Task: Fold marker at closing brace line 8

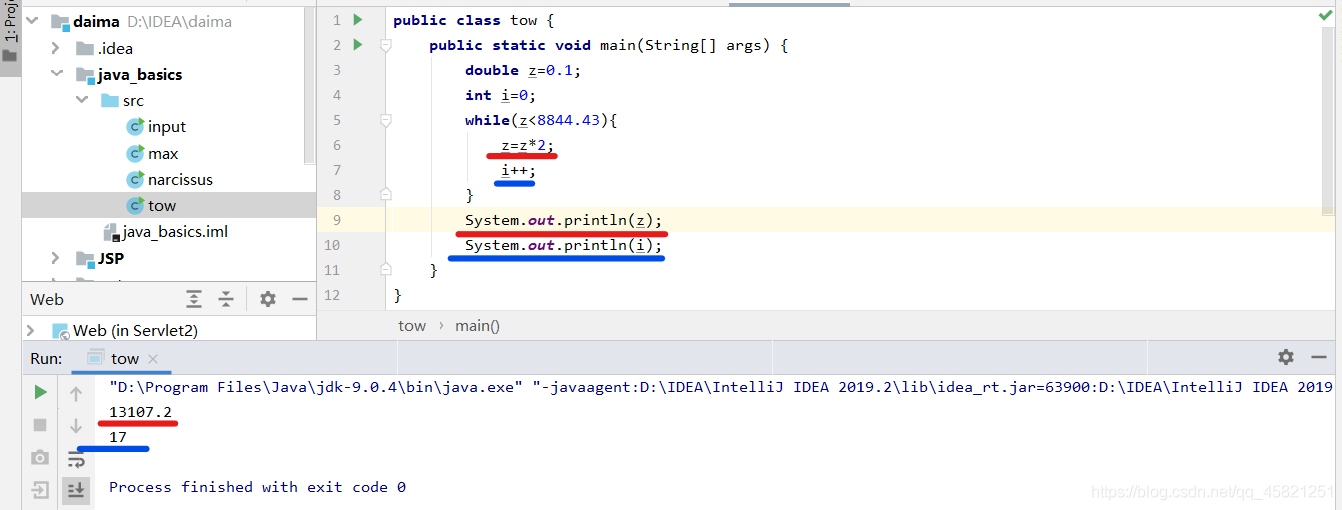Action: tap(385, 195)
